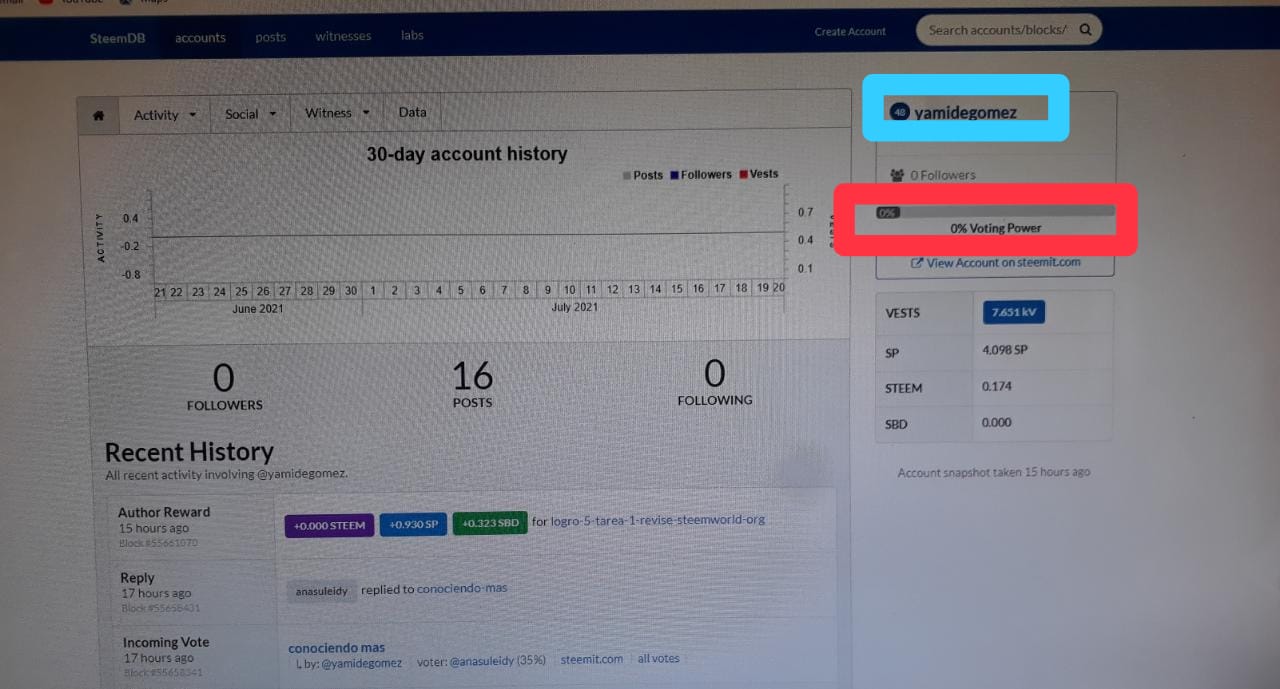Click the Create Account link
Viewport: 1280px width, 689px height.
pos(850,32)
